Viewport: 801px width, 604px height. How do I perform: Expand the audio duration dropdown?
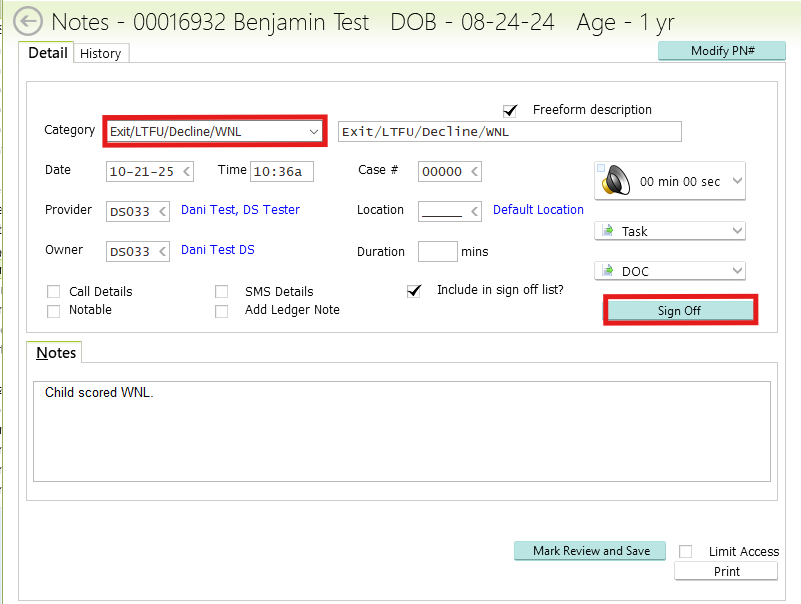(737, 182)
